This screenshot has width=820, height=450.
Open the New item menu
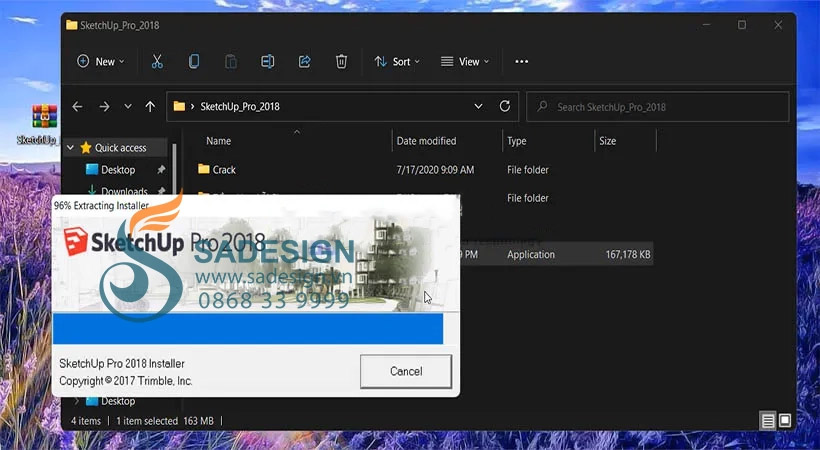click(101, 62)
